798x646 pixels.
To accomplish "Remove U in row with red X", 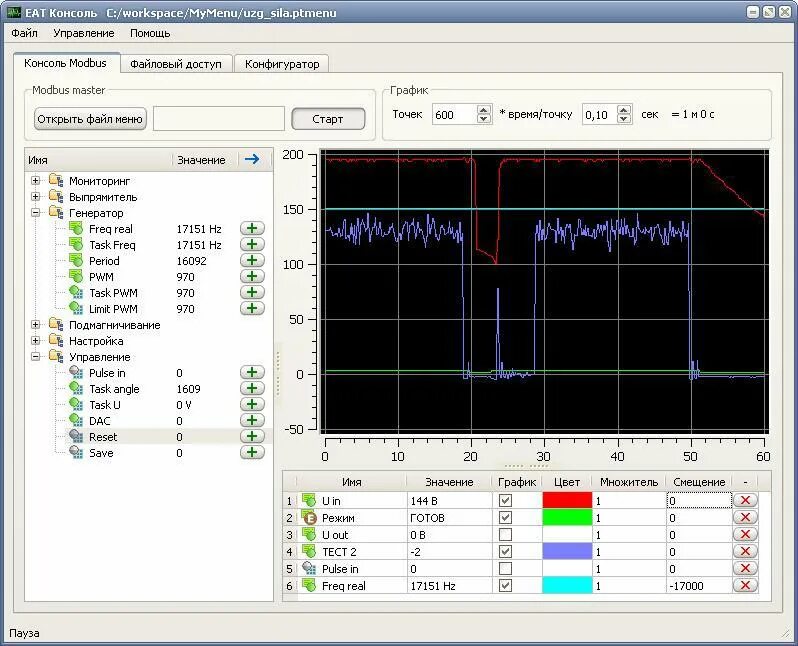I will pyautogui.click(x=745, y=500).
